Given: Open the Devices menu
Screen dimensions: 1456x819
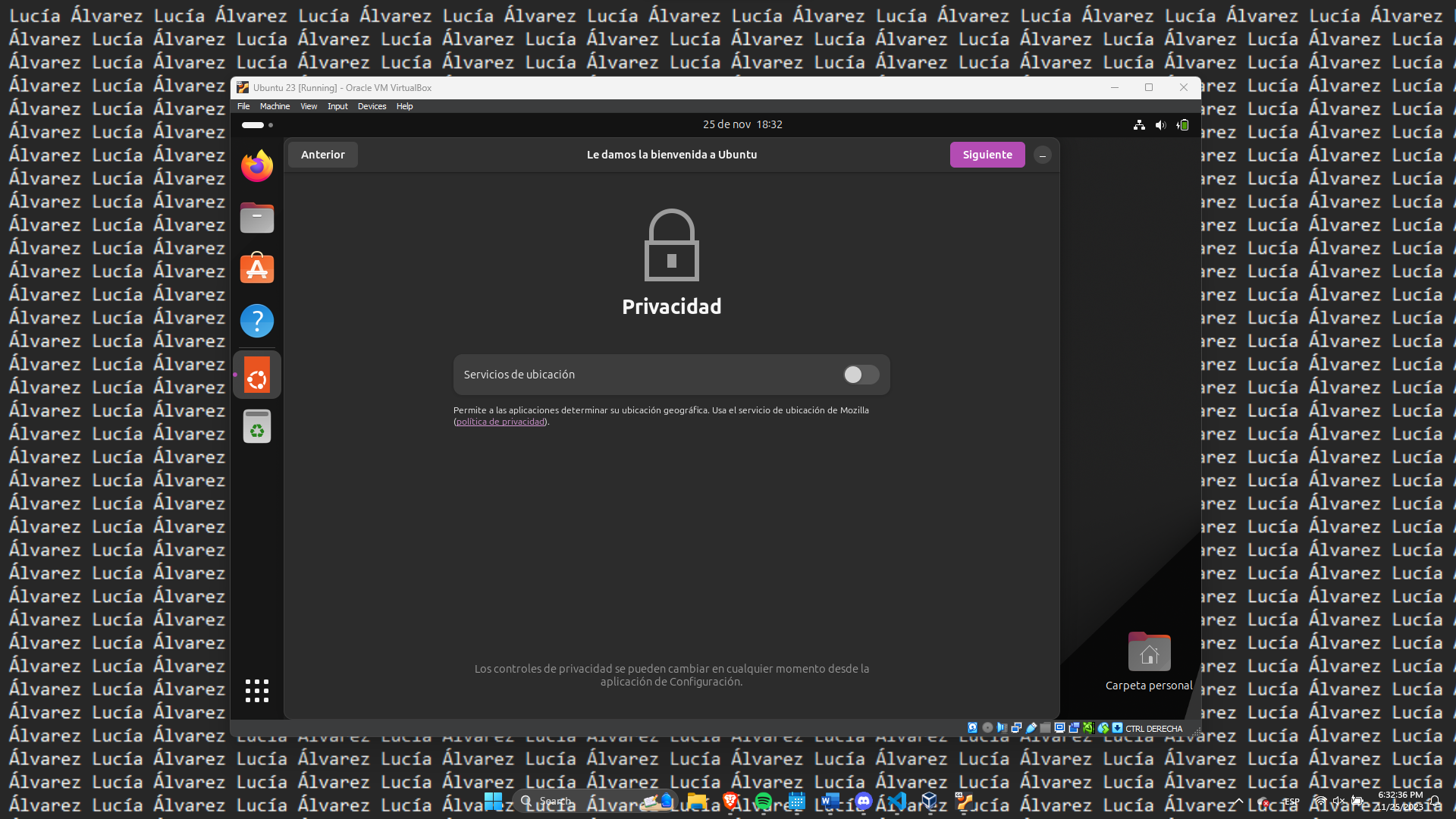Looking at the screenshot, I should coord(372,106).
